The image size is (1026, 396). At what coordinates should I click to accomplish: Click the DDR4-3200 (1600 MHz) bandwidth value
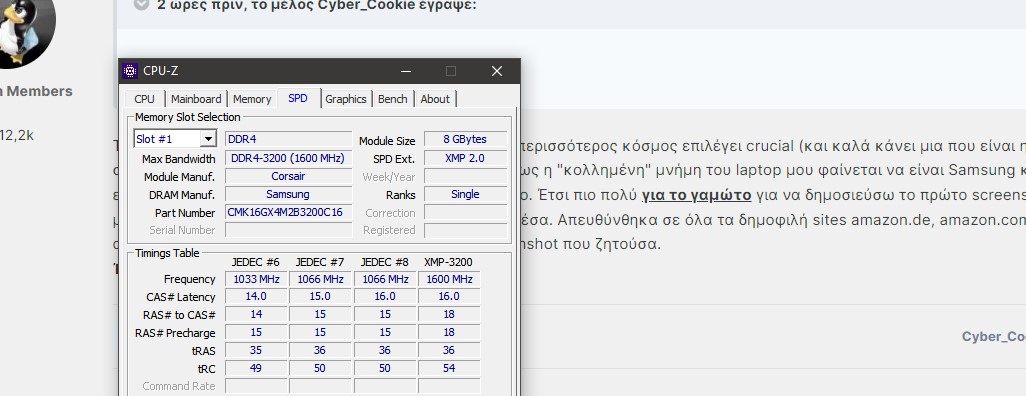coord(288,158)
